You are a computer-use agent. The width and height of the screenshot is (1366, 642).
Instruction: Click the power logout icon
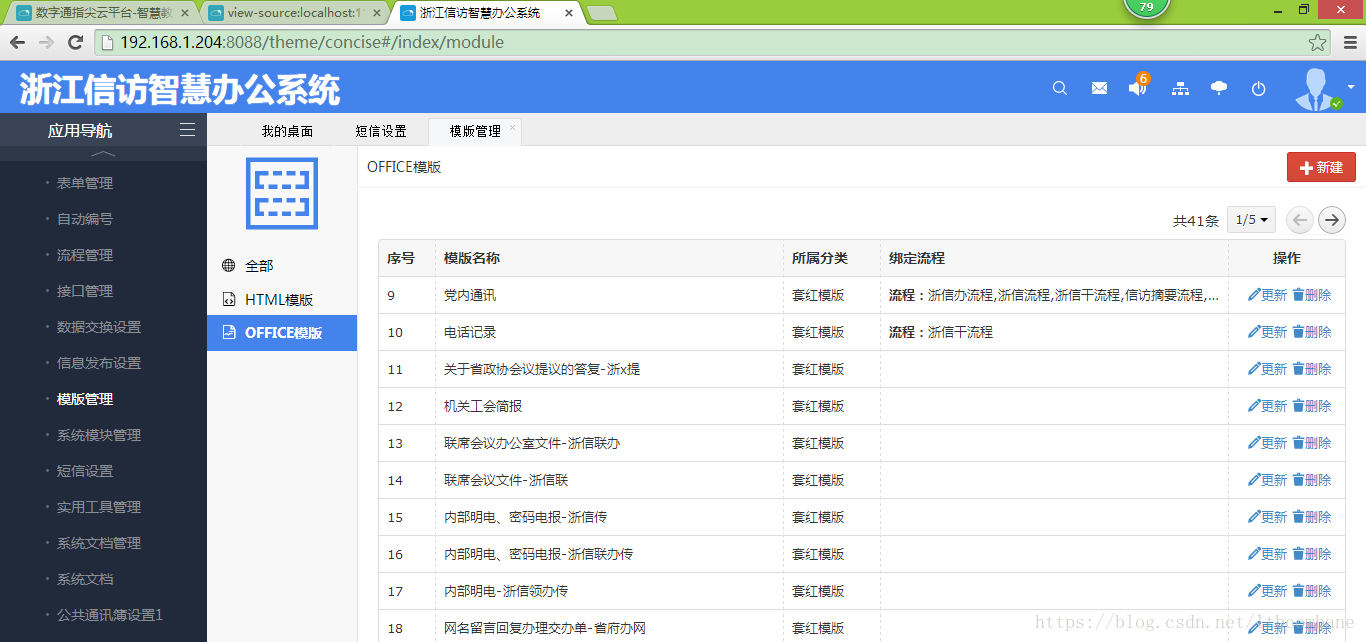coord(1258,88)
